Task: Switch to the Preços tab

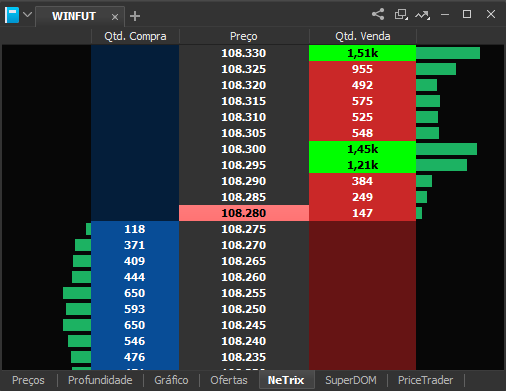Action: 28,380
